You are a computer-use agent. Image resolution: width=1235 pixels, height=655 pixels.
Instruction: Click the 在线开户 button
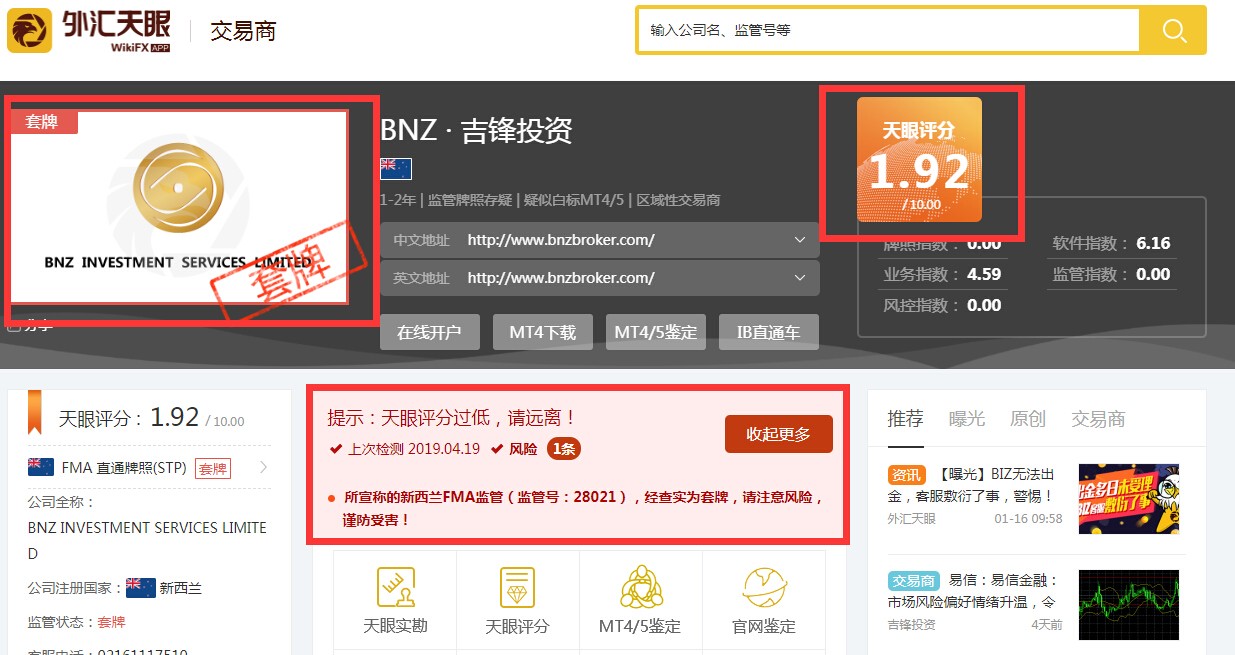click(429, 332)
